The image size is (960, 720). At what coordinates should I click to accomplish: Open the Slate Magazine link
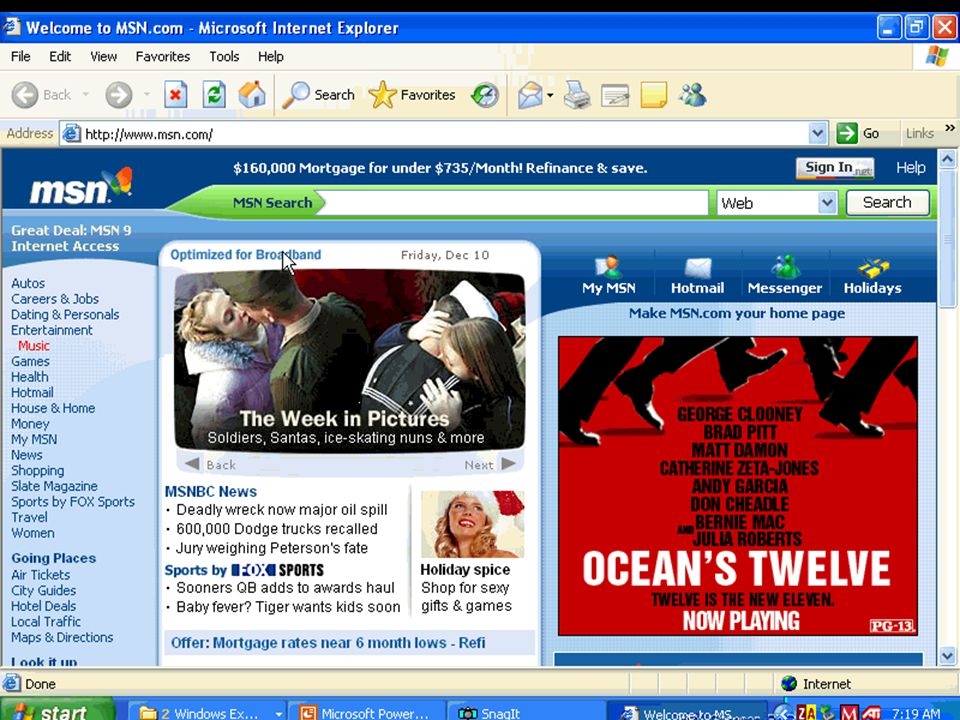coord(54,486)
